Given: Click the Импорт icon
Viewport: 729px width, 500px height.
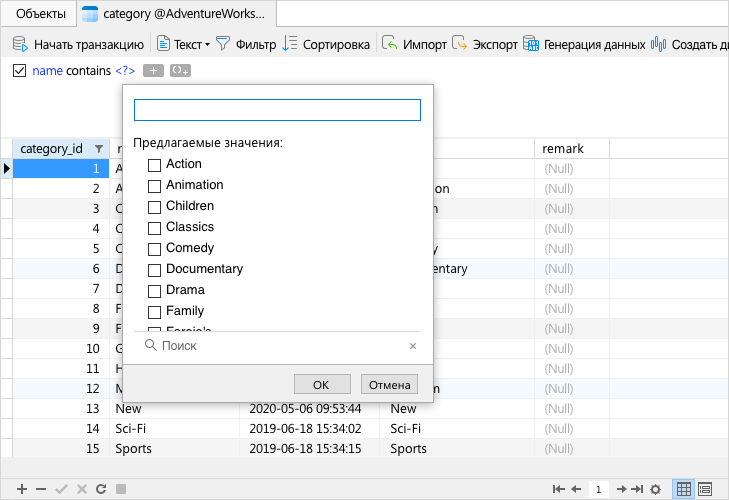Looking at the screenshot, I should [x=391, y=44].
